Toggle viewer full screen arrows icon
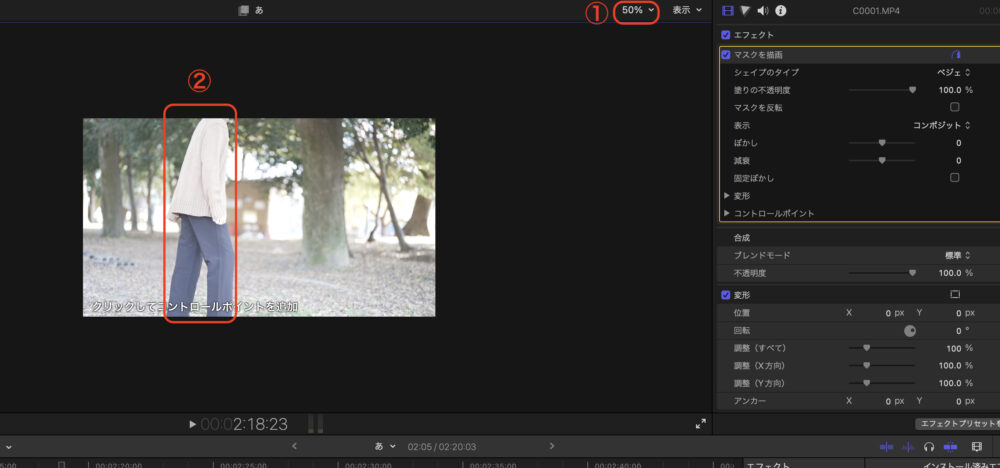The width and height of the screenshot is (1000, 468). pyautogui.click(x=701, y=424)
